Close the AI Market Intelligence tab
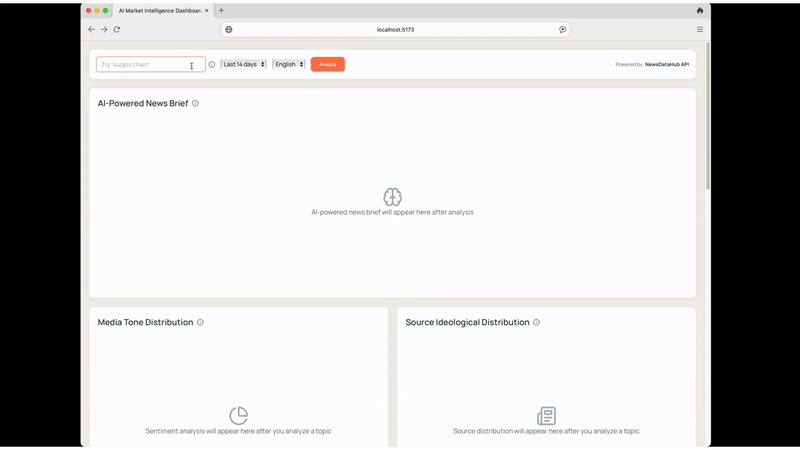The height and width of the screenshot is (450, 800). [x=207, y=10]
